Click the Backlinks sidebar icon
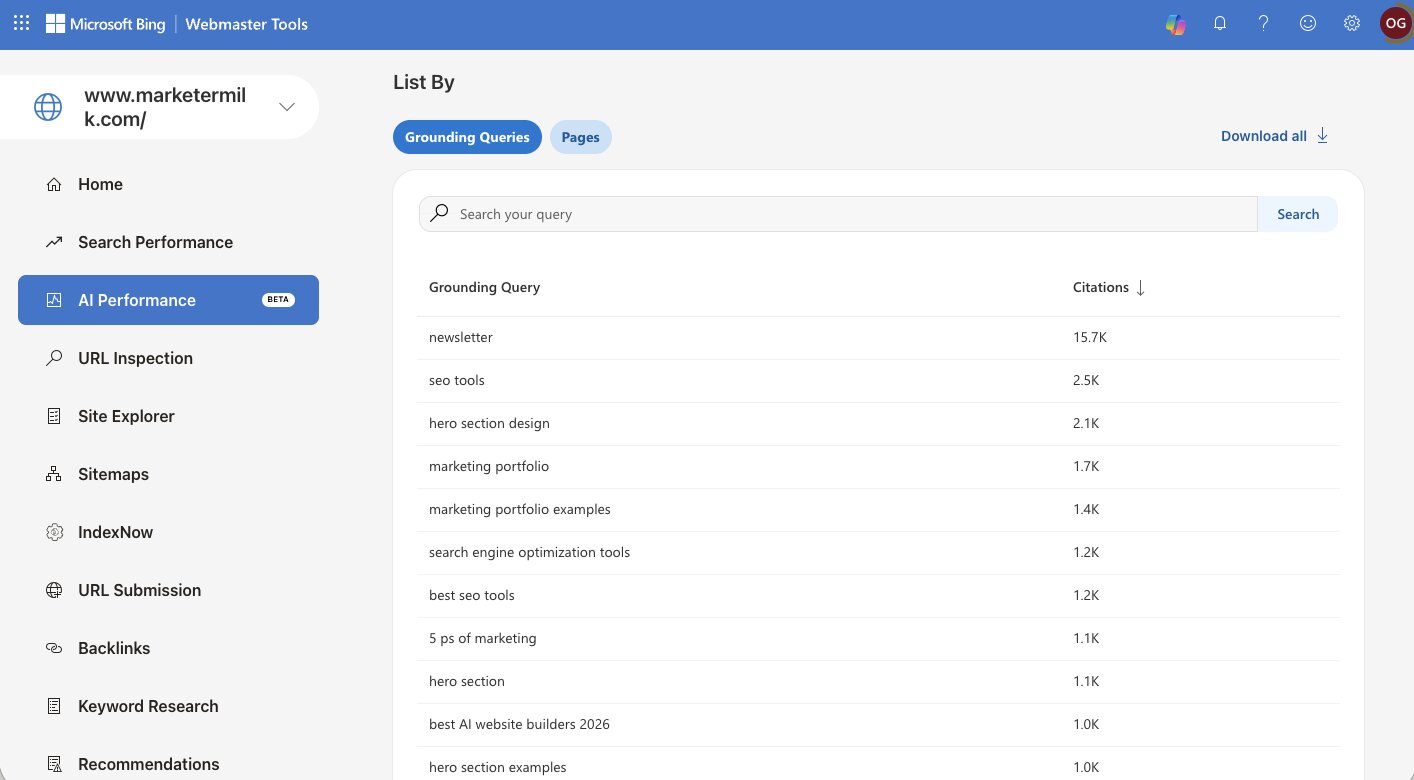This screenshot has height=780, width=1414. click(53, 648)
